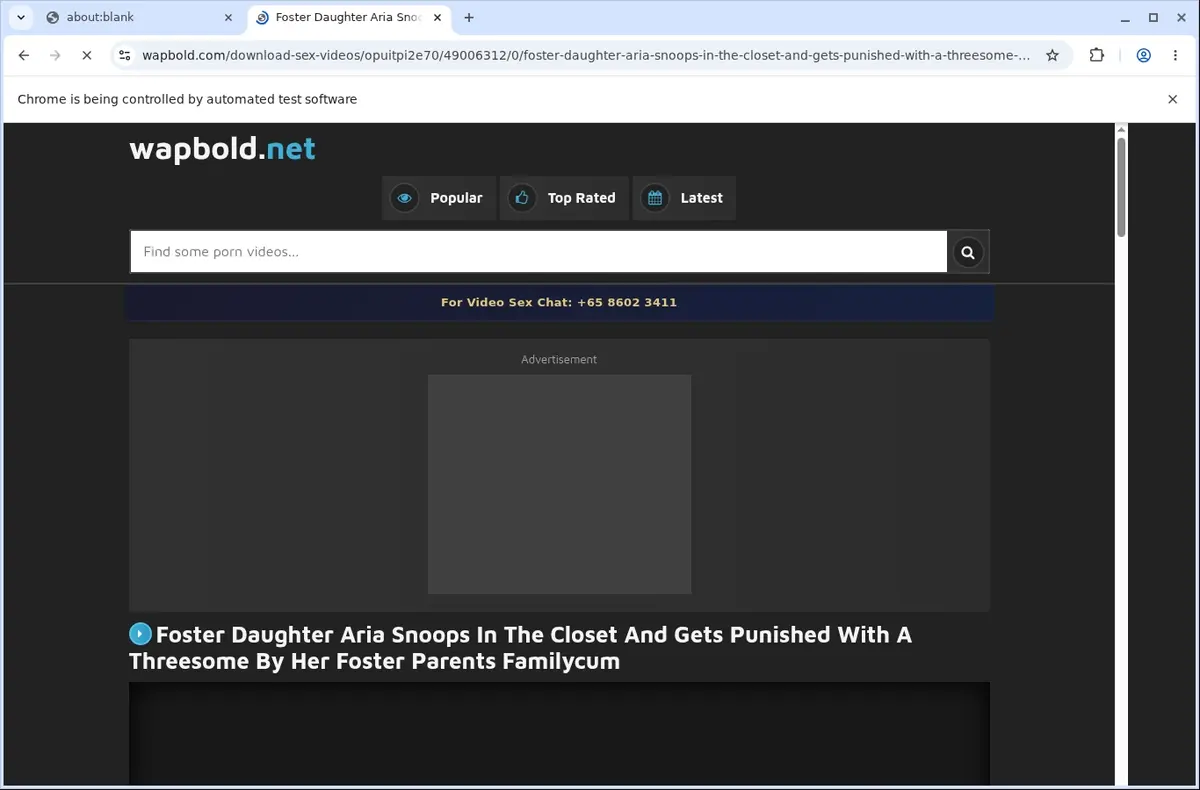Screen dimensions: 1200x790
Task: Minimize the Chrome window
Action: point(1126,17)
